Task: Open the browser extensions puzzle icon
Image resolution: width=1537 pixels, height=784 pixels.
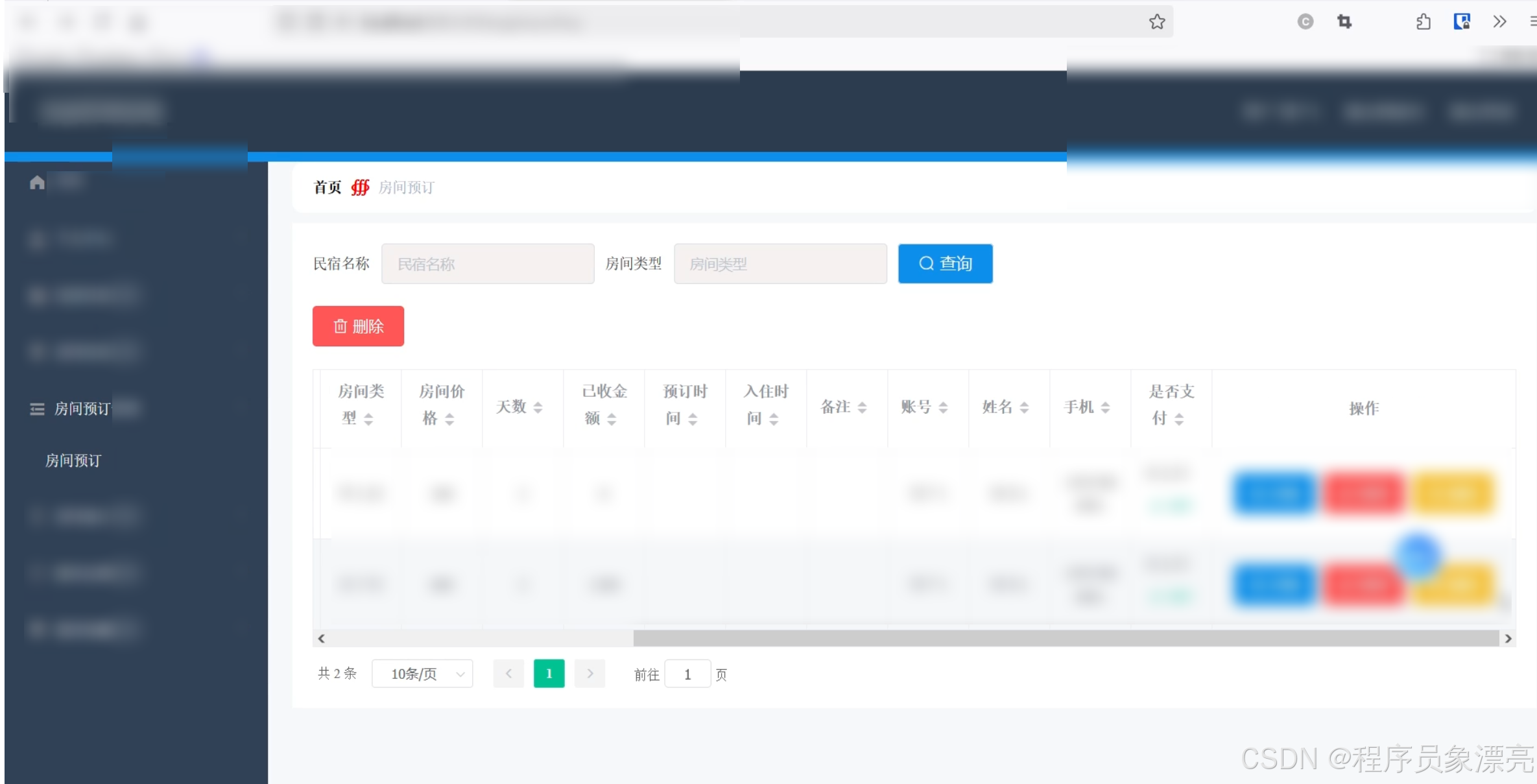Action: (1423, 22)
